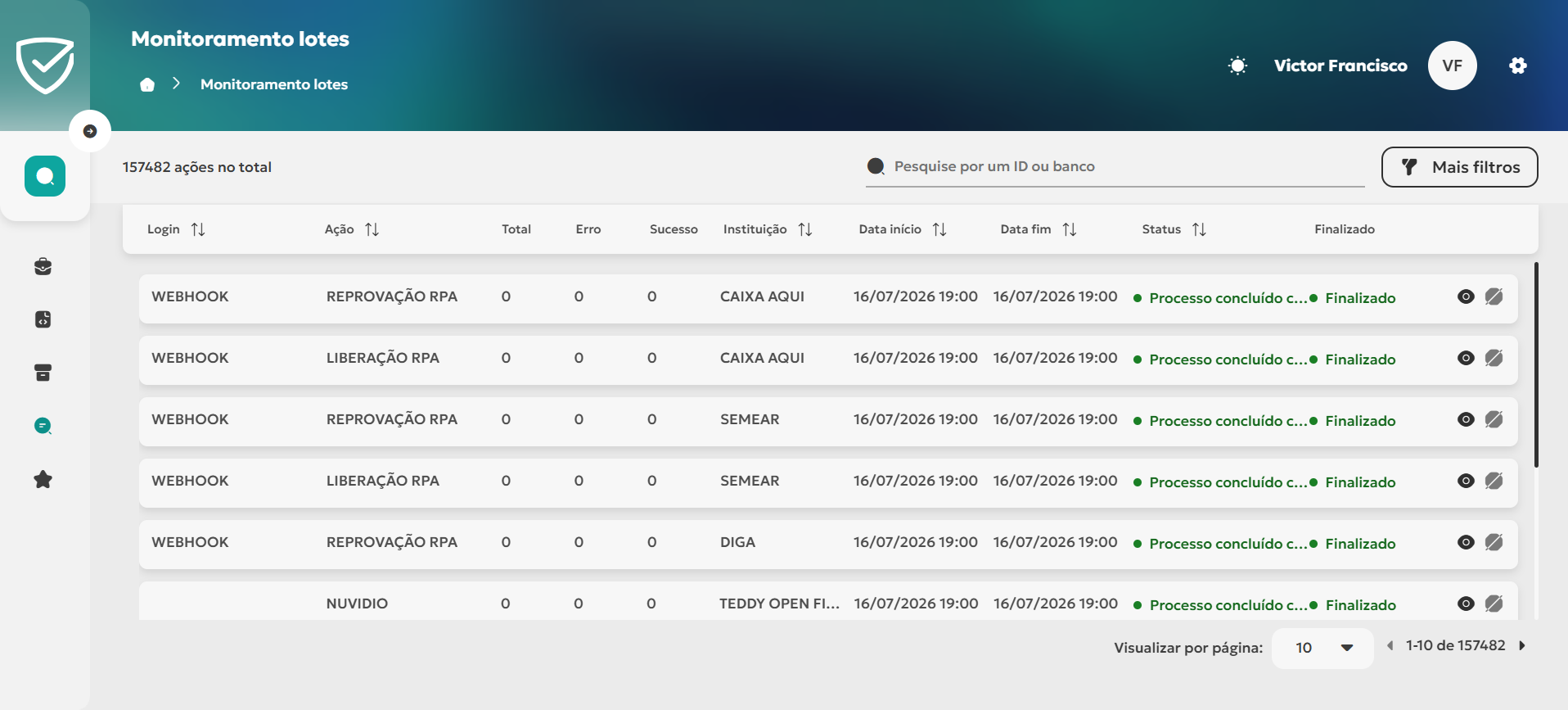View details of LIBERAÇÃO RPA SEMEAR row
Viewport: 1568px width, 710px height.
[1467, 481]
